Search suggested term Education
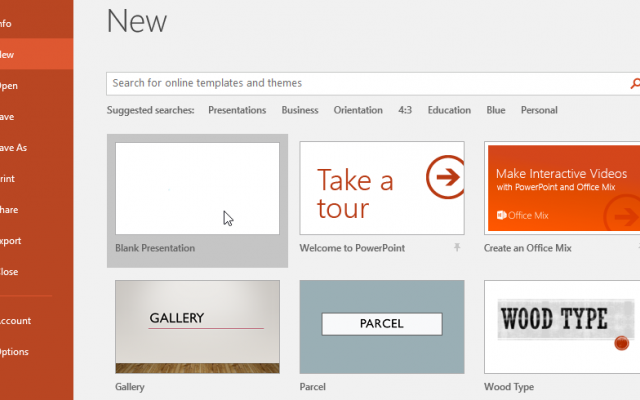The width and height of the screenshot is (640, 400). 449,110
